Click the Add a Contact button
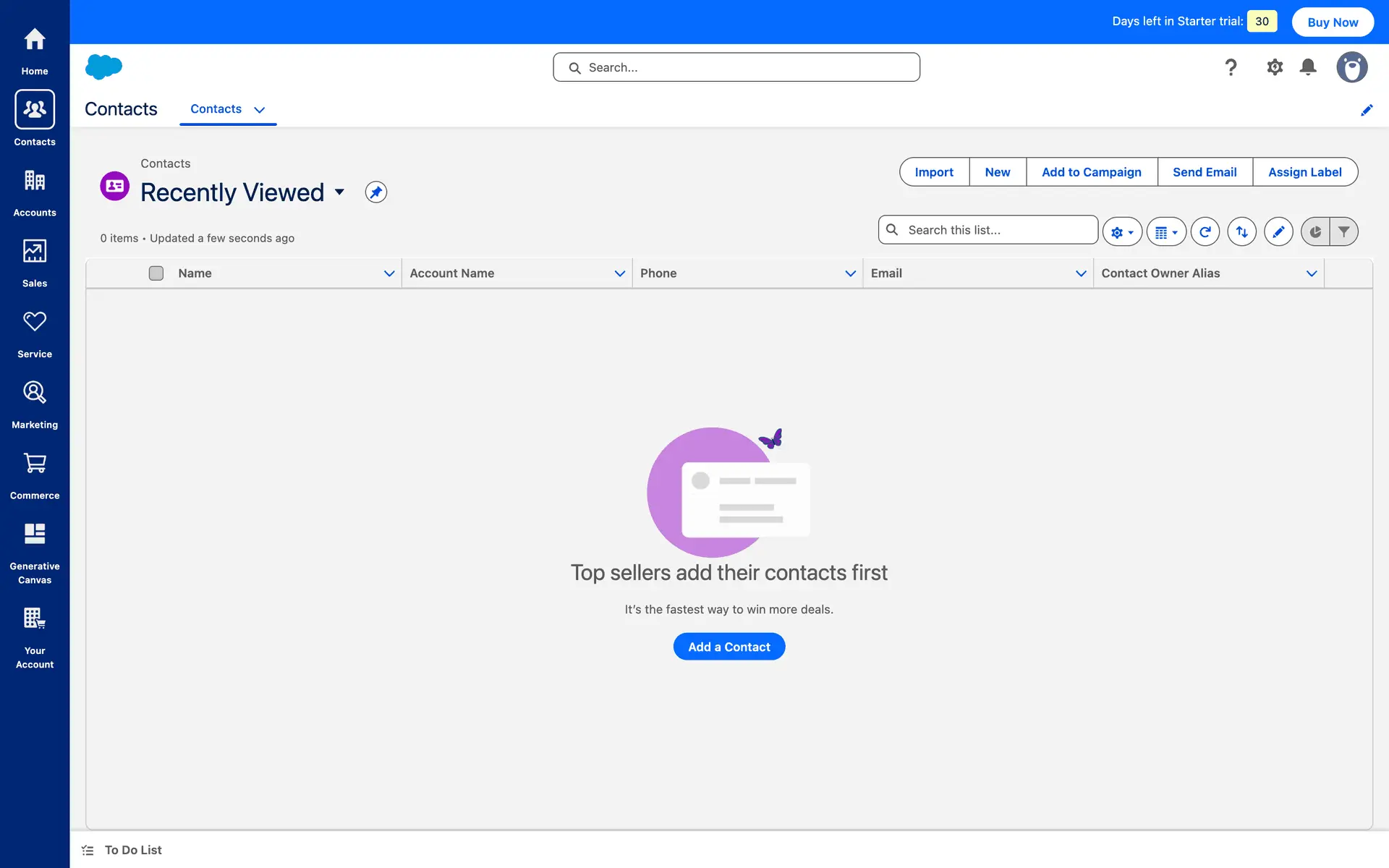Image resolution: width=1389 pixels, height=868 pixels. click(729, 647)
